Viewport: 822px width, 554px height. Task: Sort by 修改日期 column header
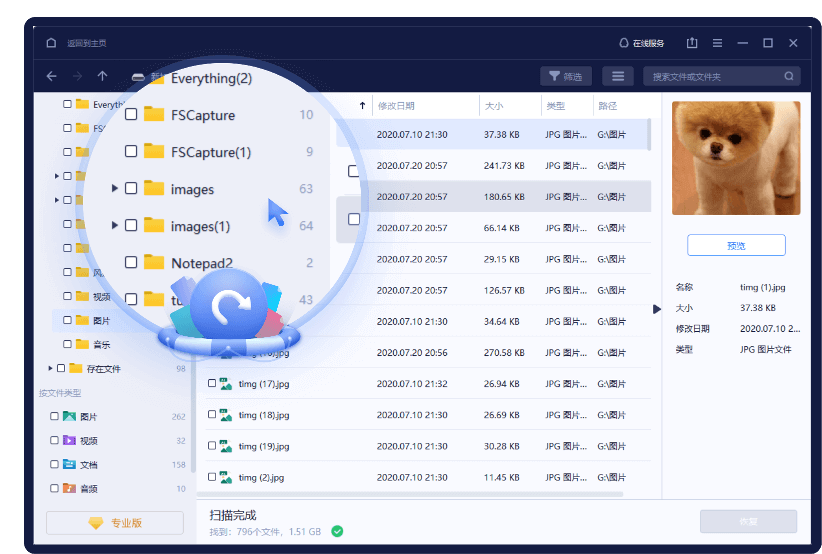[396, 106]
